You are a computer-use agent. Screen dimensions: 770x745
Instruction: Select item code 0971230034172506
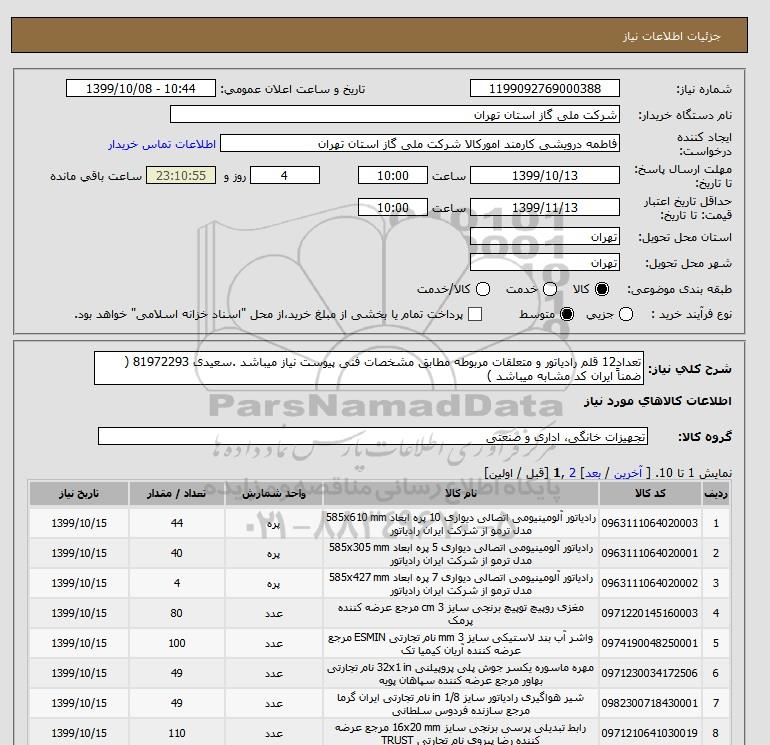[650, 673]
